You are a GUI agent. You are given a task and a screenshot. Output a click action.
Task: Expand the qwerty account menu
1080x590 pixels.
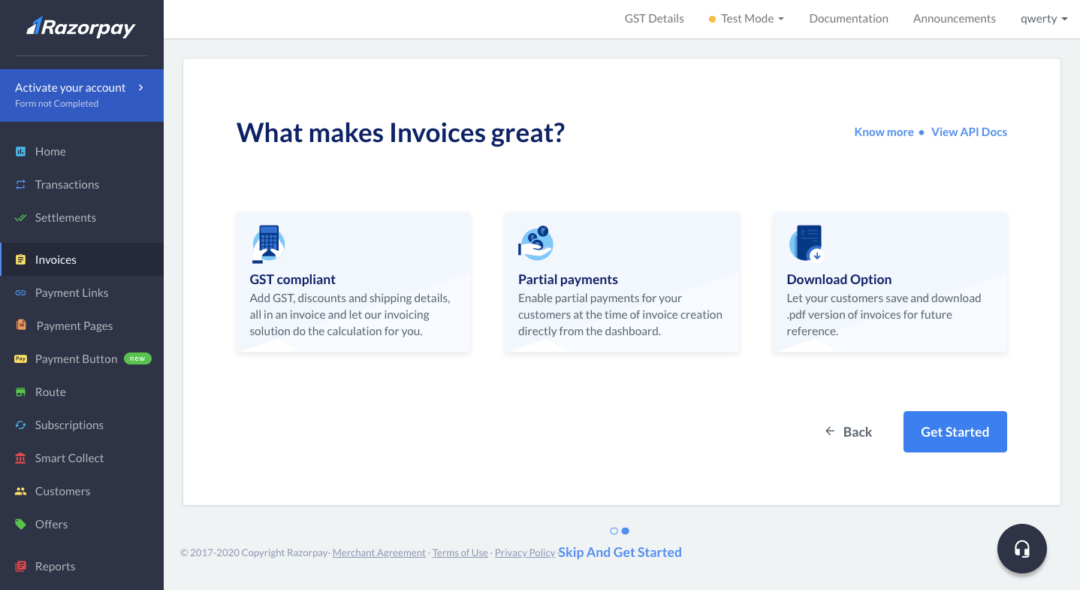pos(1043,19)
